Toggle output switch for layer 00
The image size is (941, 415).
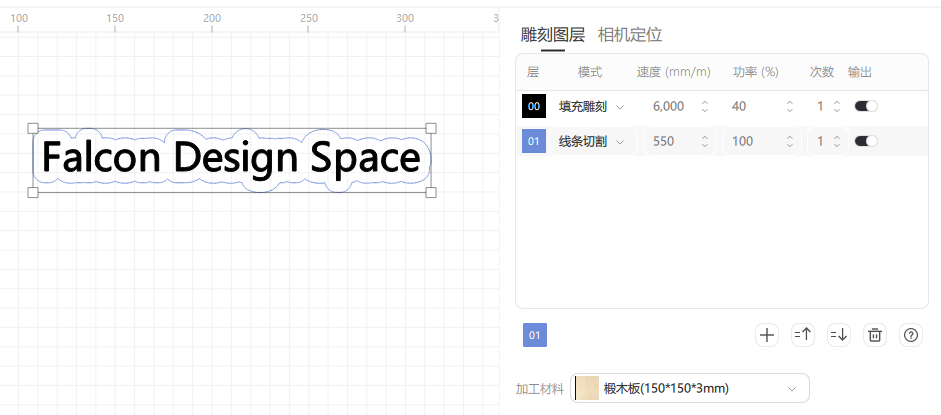(865, 106)
